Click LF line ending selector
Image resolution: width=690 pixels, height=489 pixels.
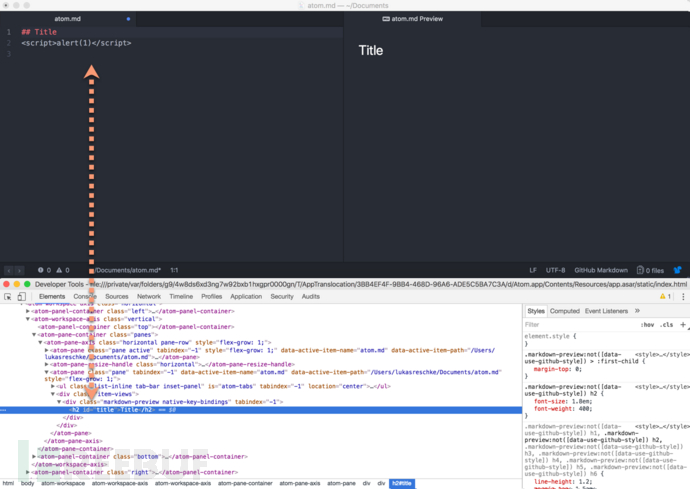point(533,270)
